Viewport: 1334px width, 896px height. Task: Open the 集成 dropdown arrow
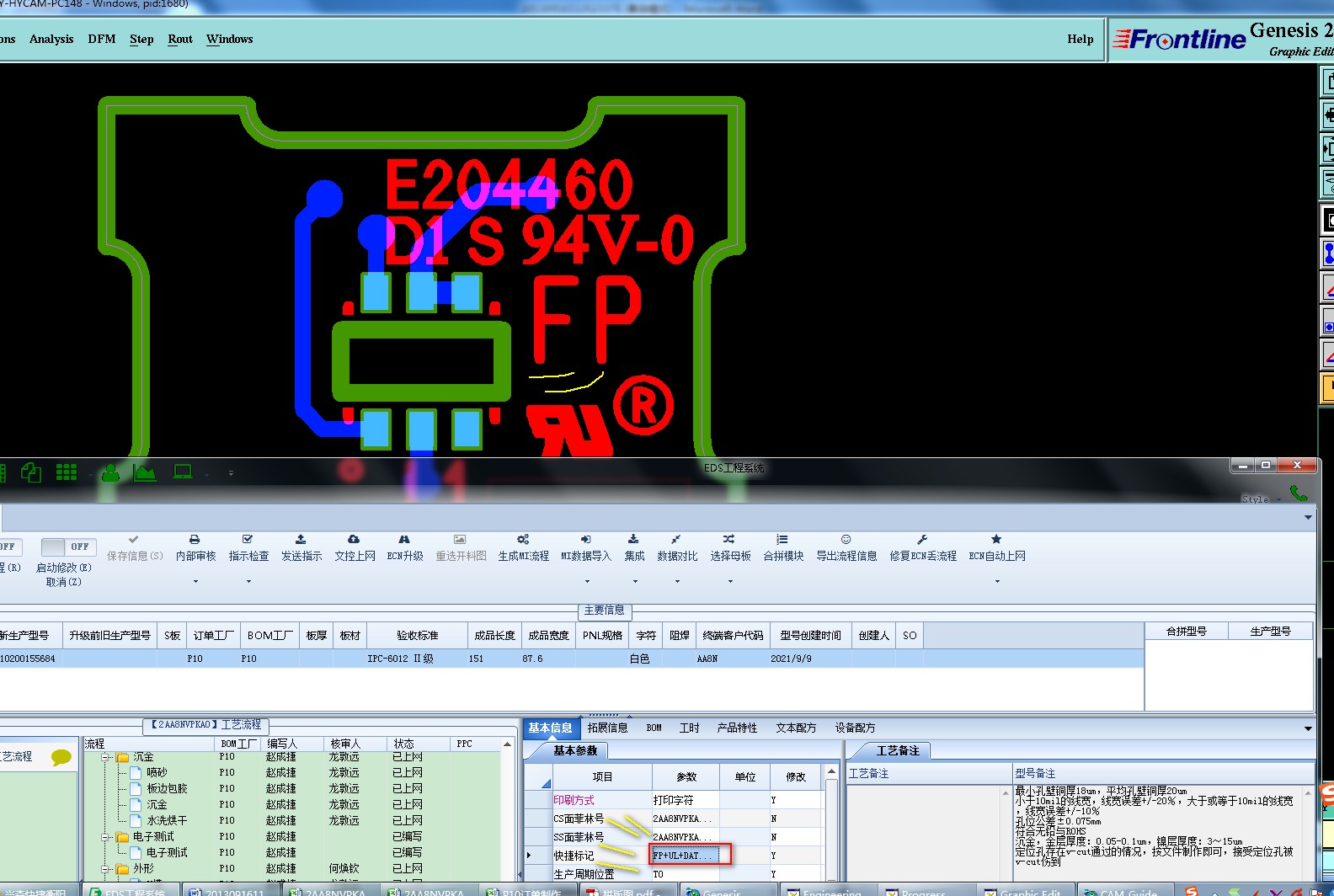click(635, 581)
